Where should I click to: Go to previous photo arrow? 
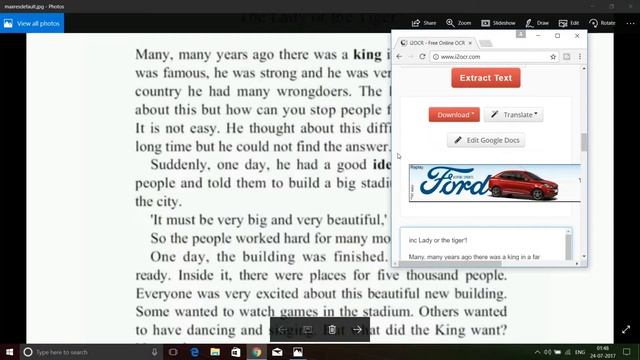282,330
